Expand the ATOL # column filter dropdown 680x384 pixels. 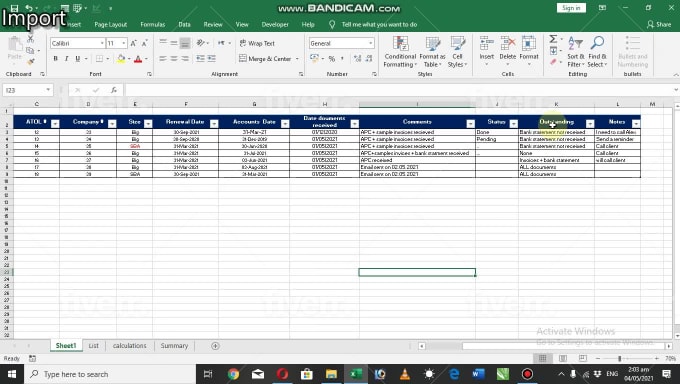[55, 124]
